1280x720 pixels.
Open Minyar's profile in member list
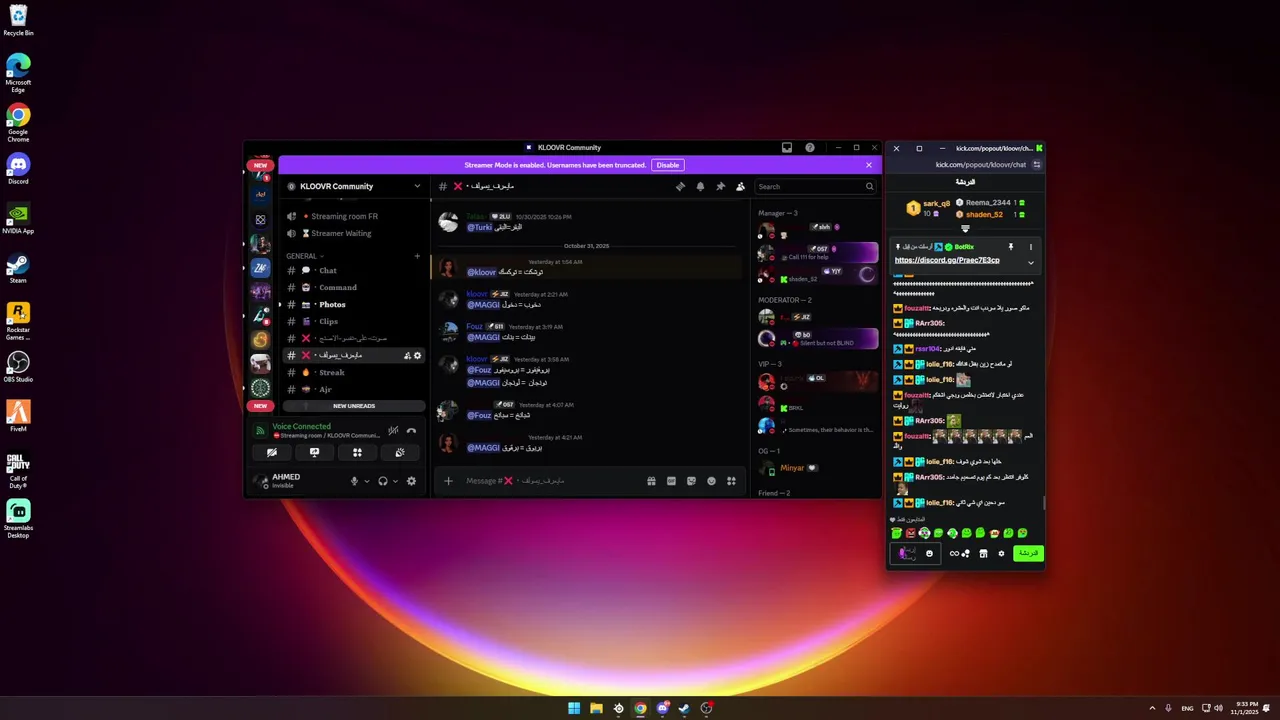pyautogui.click(x=793, y=468)
